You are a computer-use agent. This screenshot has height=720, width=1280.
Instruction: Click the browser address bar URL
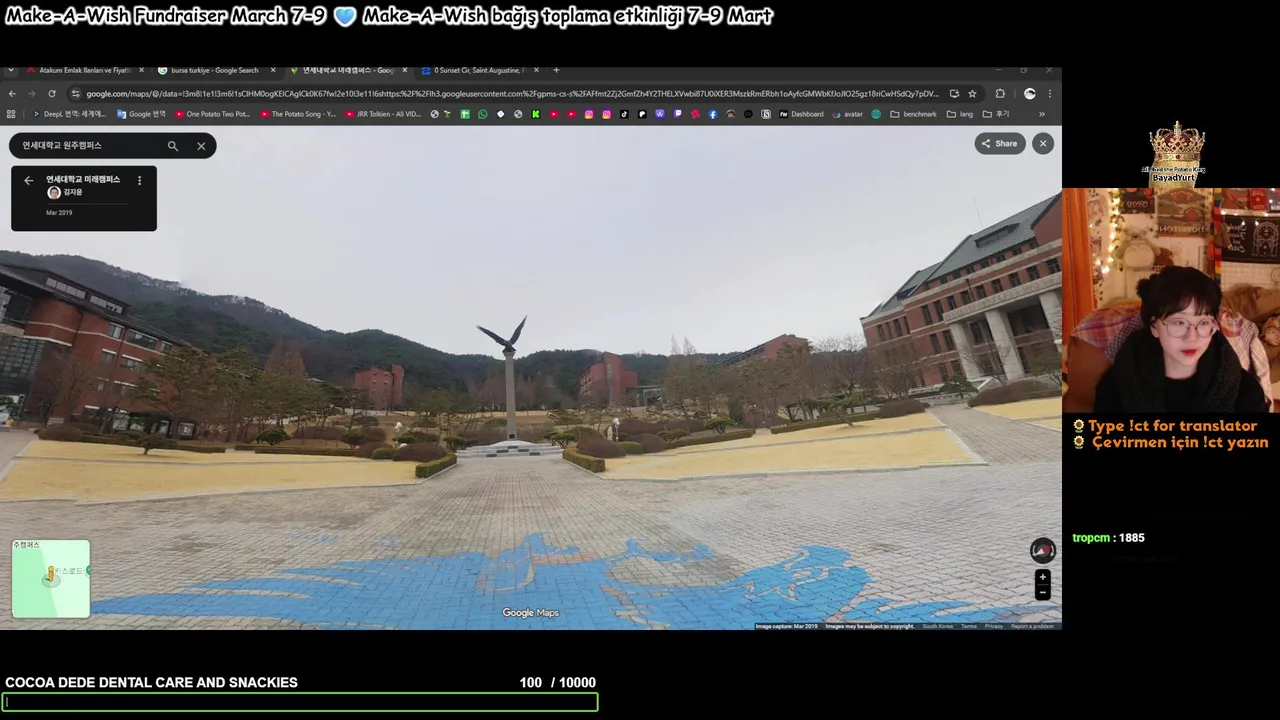(512, 94)
